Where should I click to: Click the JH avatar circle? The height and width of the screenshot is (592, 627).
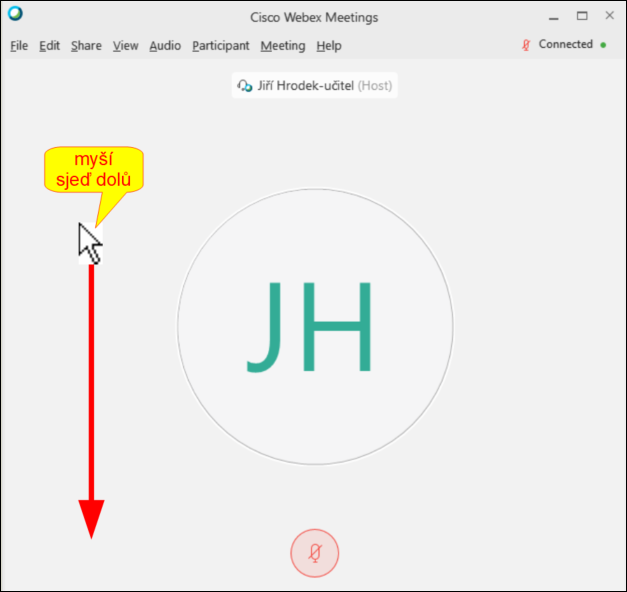[315, 327]
